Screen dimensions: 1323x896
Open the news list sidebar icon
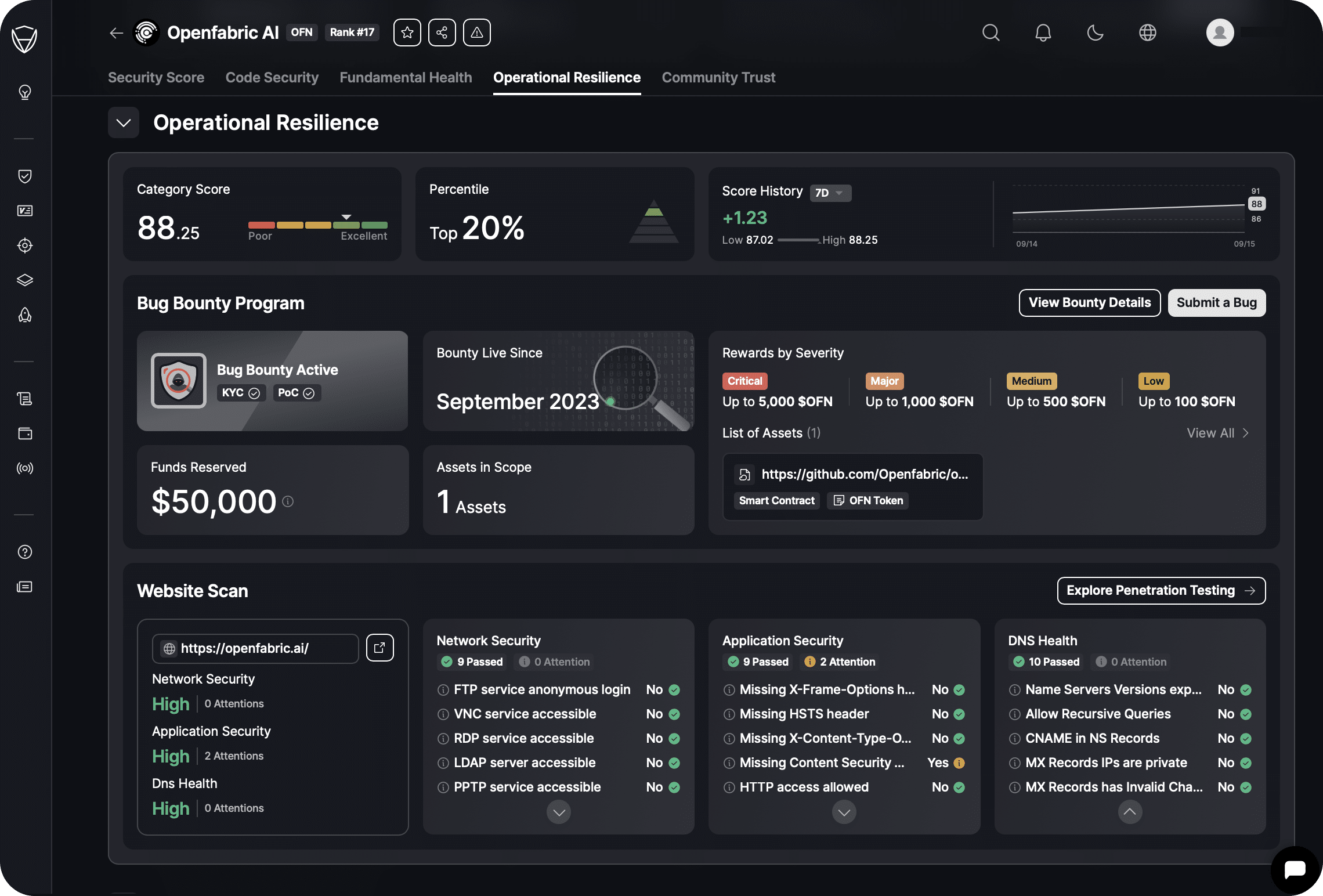25,587
